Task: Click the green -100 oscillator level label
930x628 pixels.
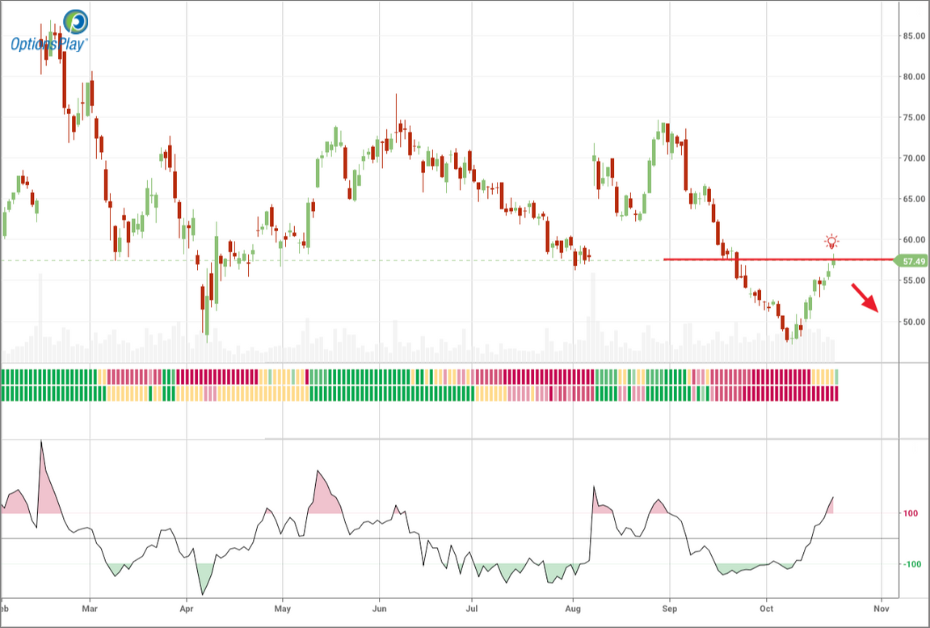Action: click(909, 564)
